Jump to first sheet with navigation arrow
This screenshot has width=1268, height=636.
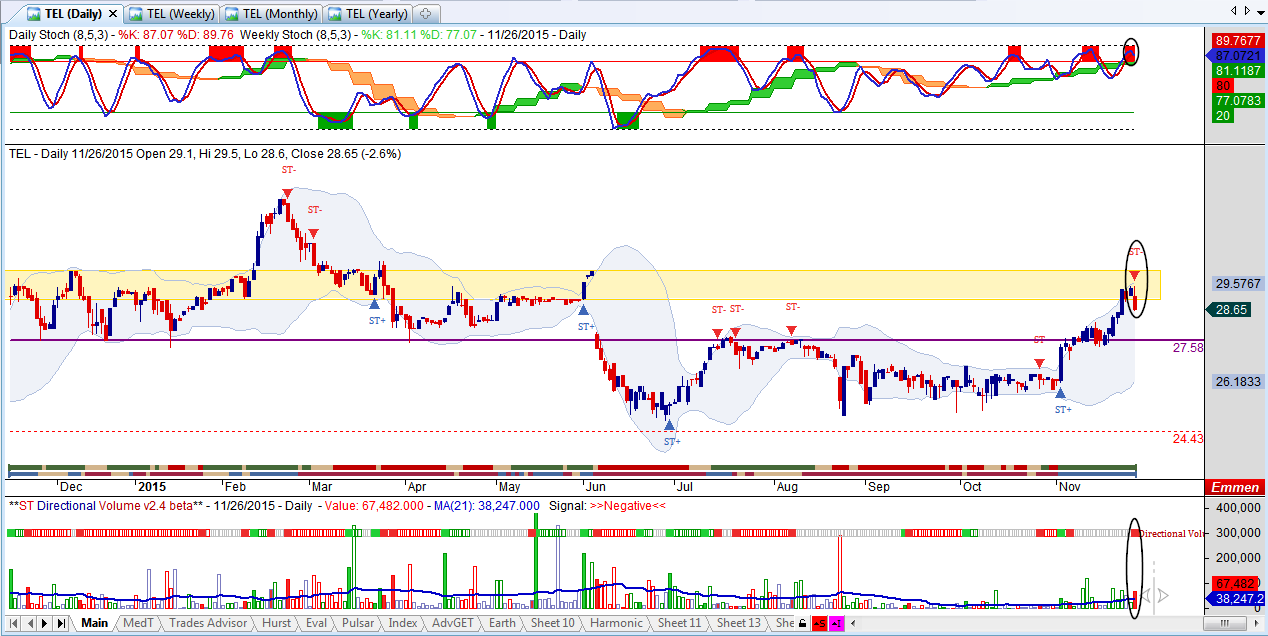pos(13,623)
